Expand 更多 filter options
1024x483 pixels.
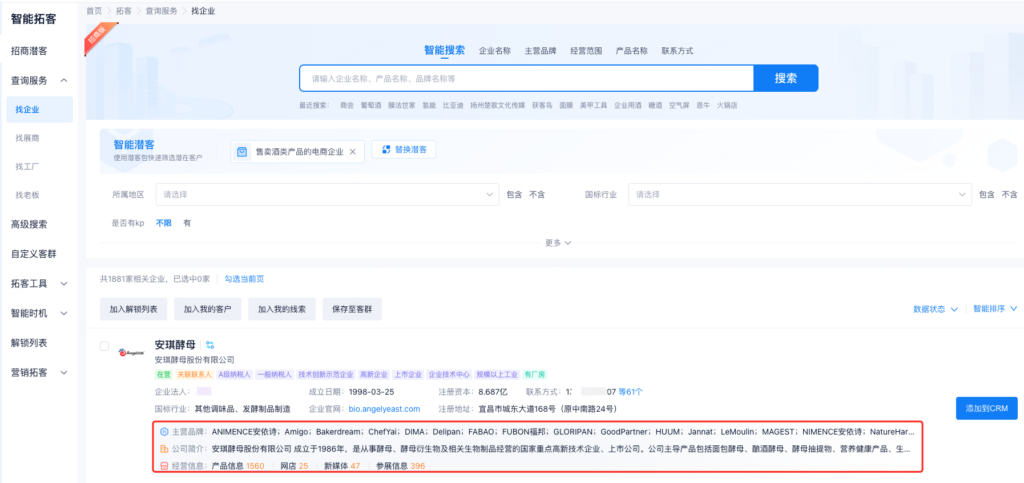558,242
